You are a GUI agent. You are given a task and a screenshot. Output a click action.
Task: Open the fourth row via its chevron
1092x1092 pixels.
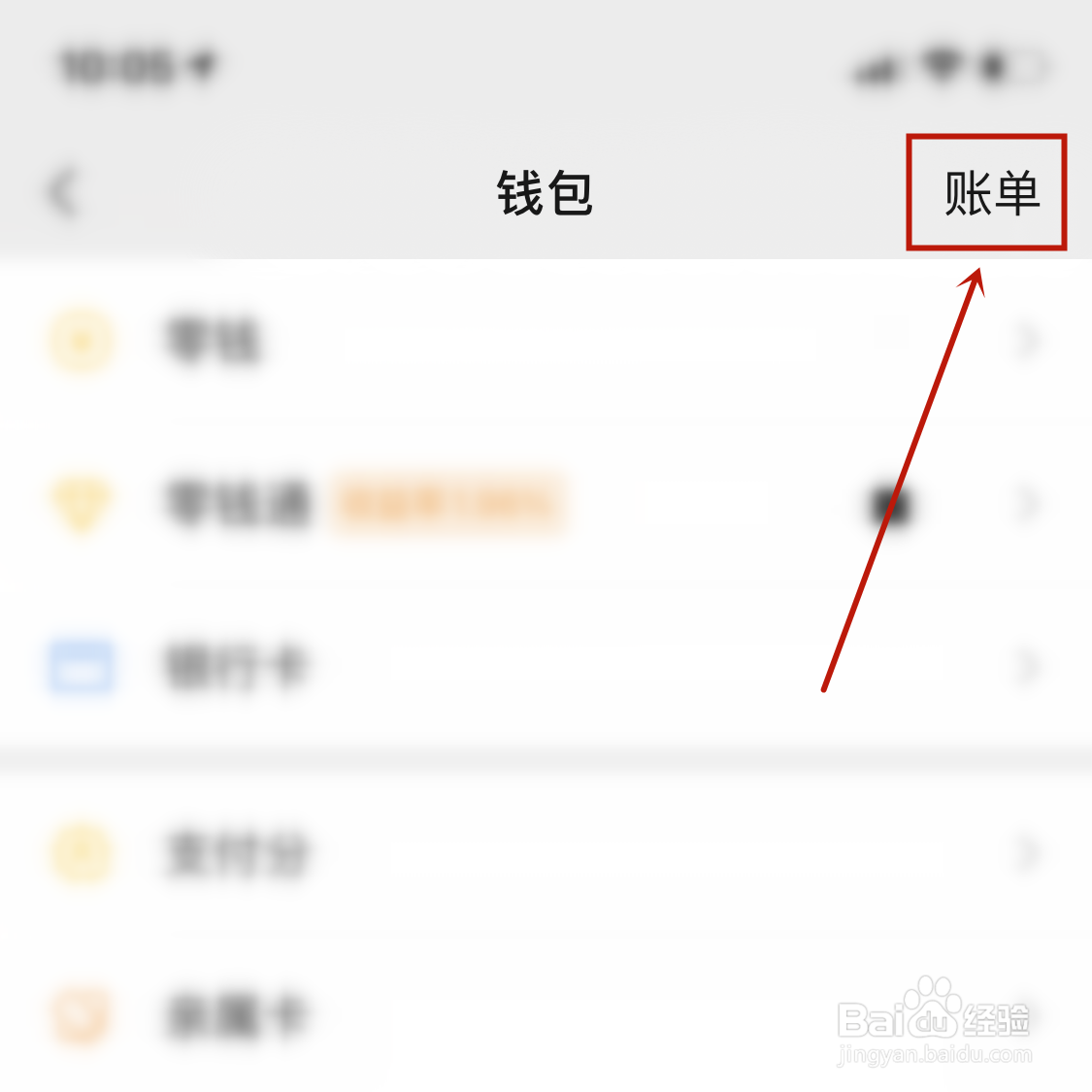click(1029, 852)
